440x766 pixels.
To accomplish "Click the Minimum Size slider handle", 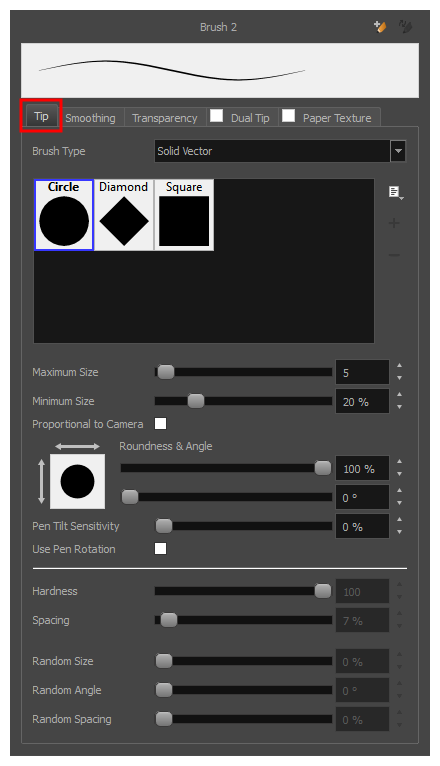I will click(196, 401).
